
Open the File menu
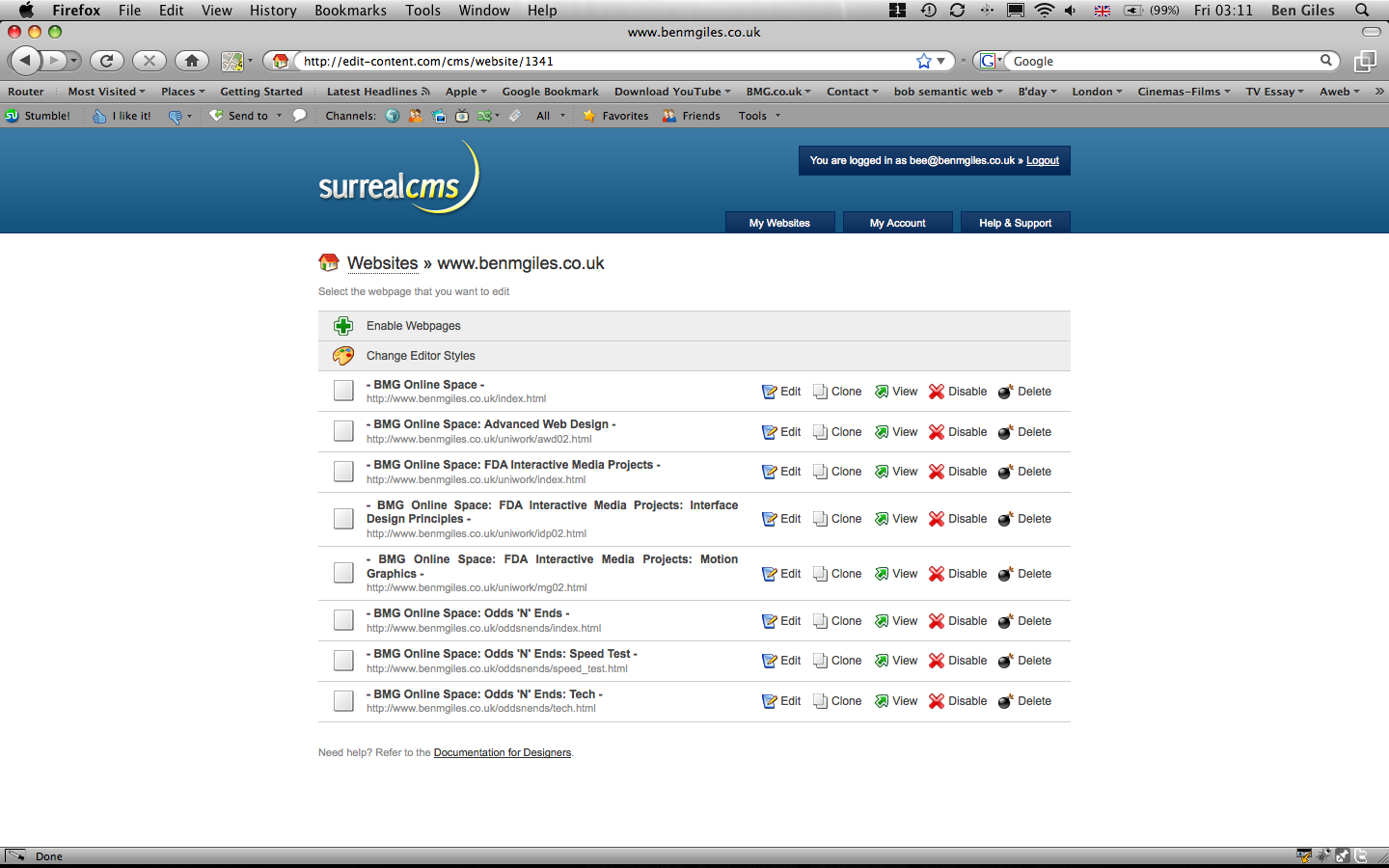[x=129, y=10]
